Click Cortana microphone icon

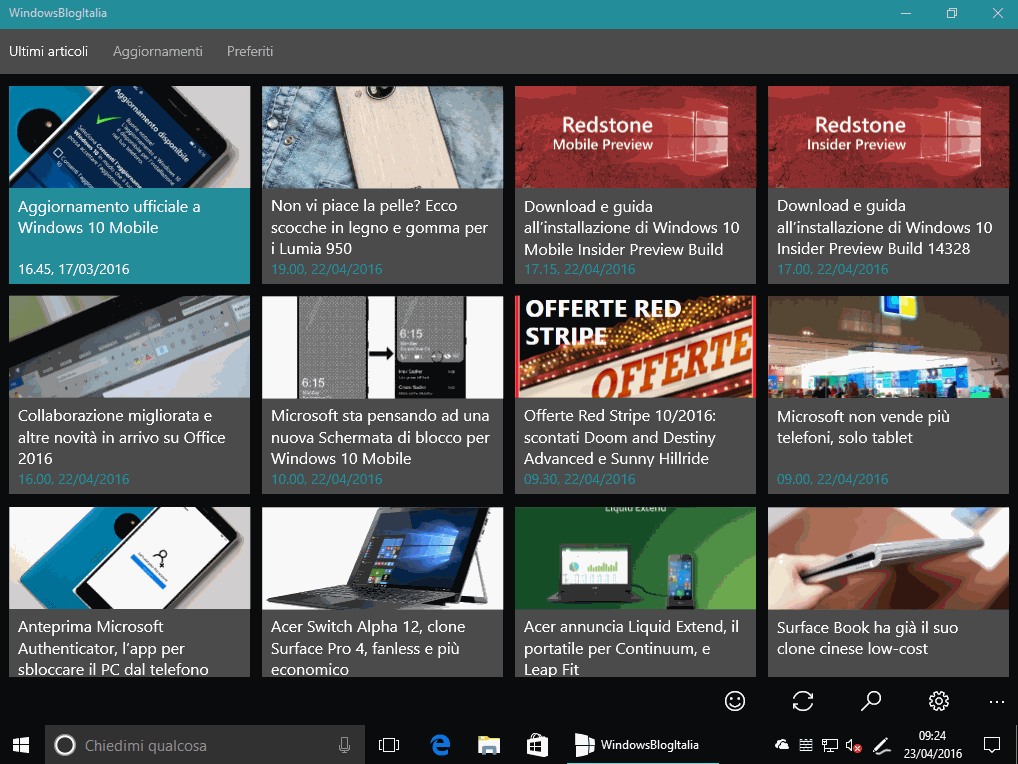[x=344, y=745]
